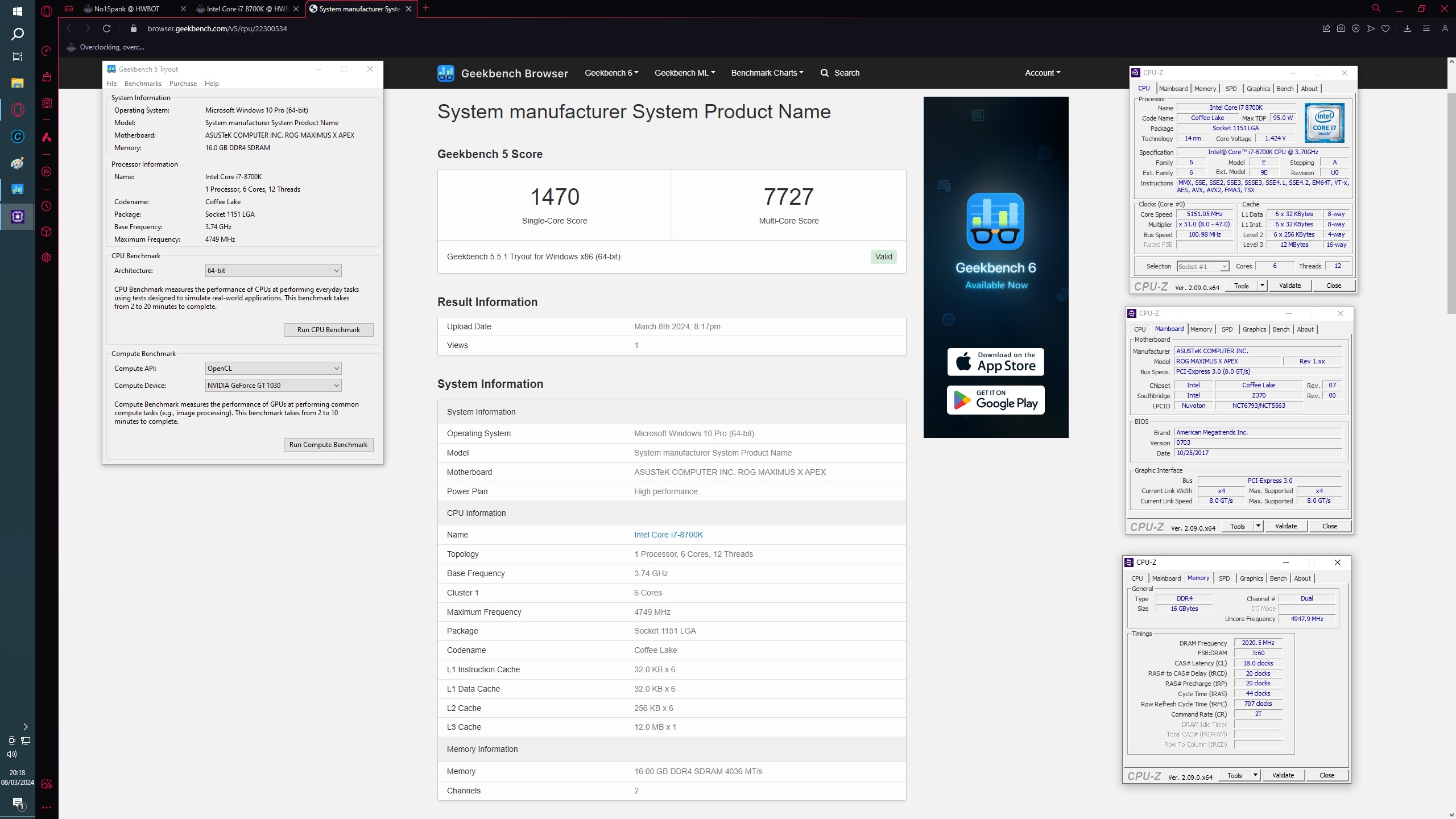Screen dimensions: 1456x819
Task: Click the page vertical scrollbar thumb
Action: click(x=1451, y=202)
